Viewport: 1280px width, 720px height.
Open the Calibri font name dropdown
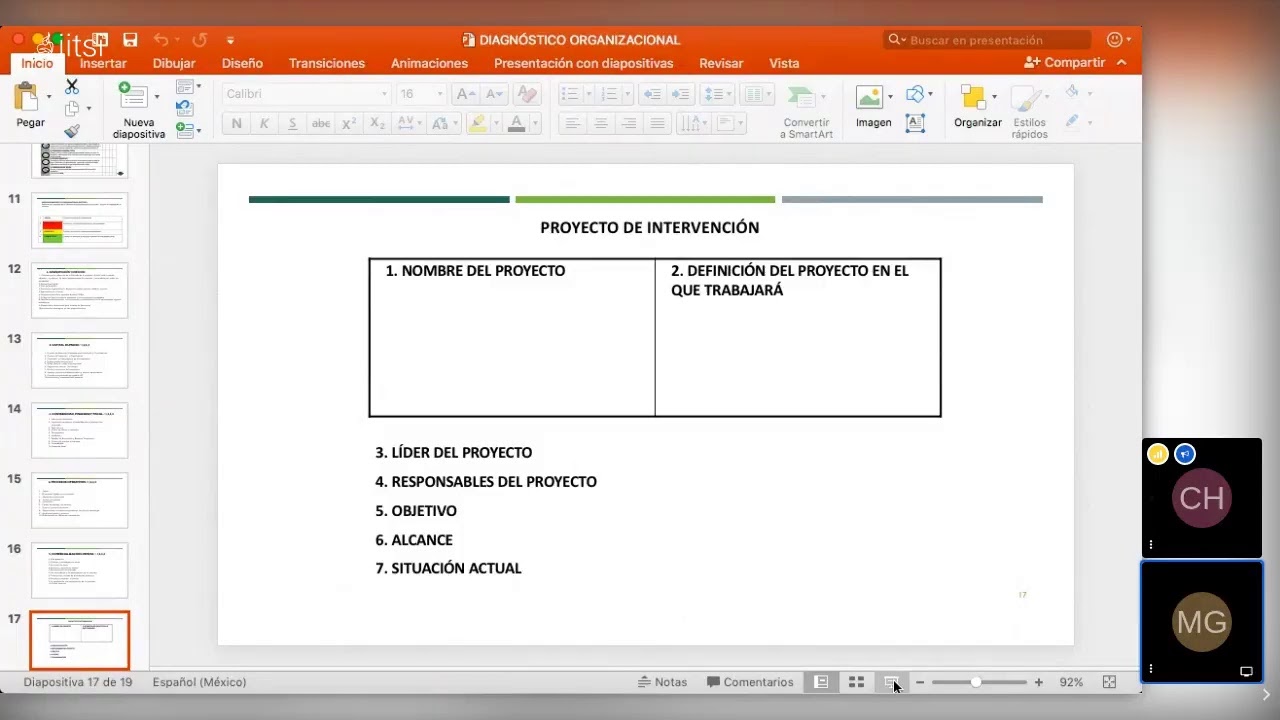coord(384,94)
